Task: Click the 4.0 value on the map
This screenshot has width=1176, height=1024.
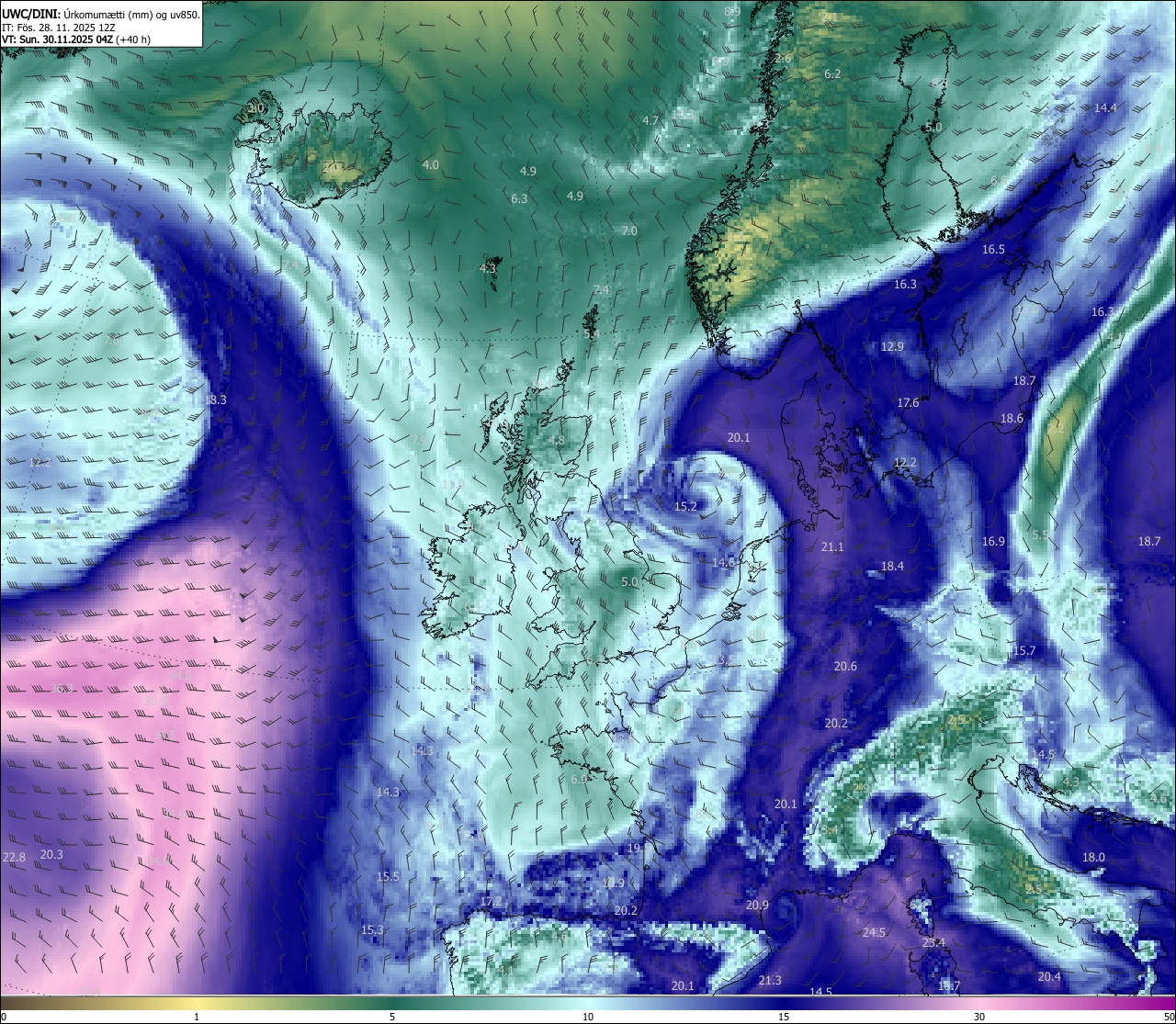Action: coord(430,164)
